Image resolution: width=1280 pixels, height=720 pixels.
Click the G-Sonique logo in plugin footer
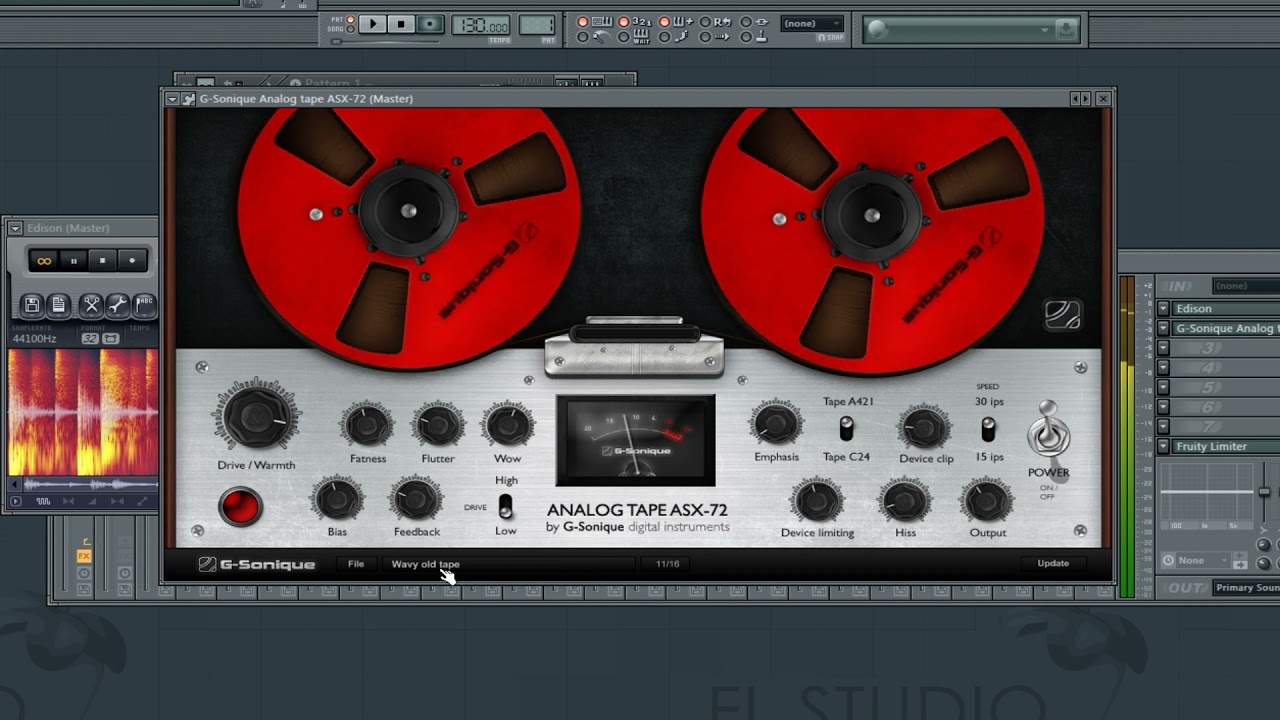pyautogui.click(x=257, y=565)
